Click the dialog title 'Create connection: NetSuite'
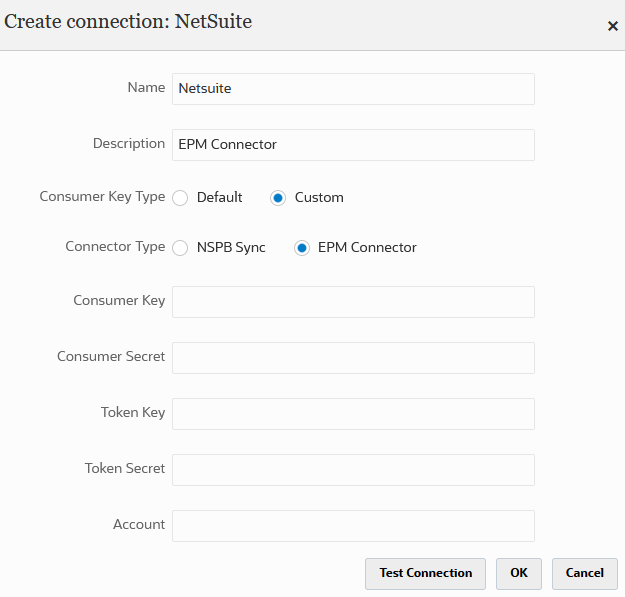This screenshot has width=625, height=597. pyautogui.click(x=129, y=22)
